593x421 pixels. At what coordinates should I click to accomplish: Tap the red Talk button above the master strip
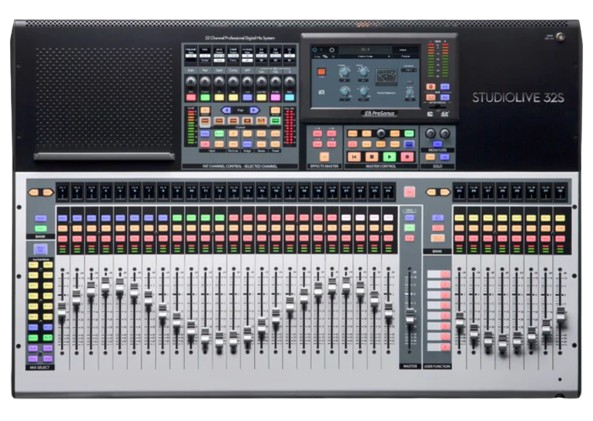coord(409,192)
